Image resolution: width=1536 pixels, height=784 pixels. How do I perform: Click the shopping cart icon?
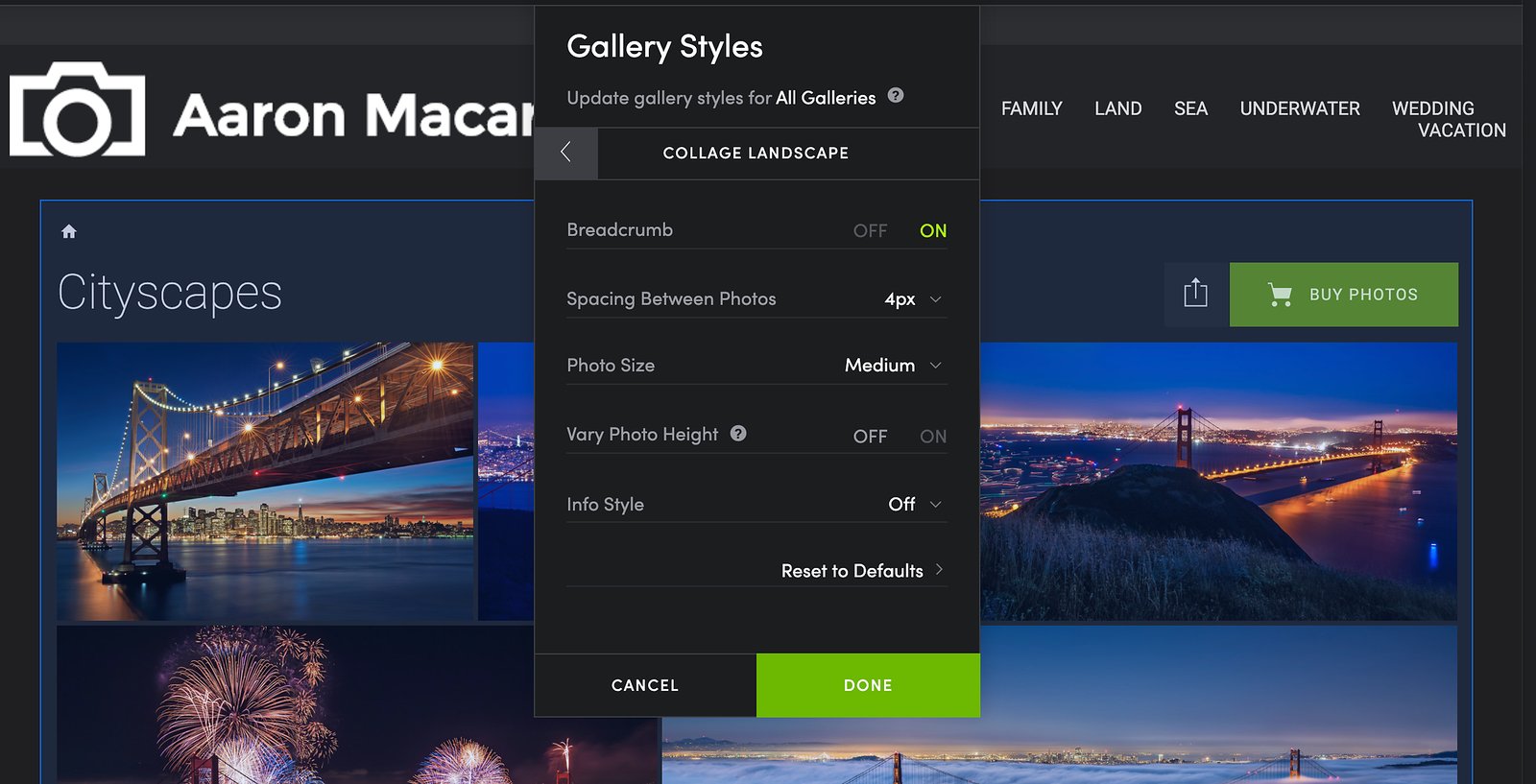(x=1280, y=295)
